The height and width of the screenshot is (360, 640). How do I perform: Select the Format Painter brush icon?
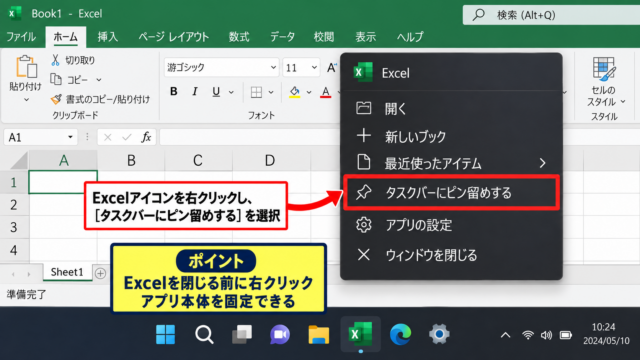point(56,99)
